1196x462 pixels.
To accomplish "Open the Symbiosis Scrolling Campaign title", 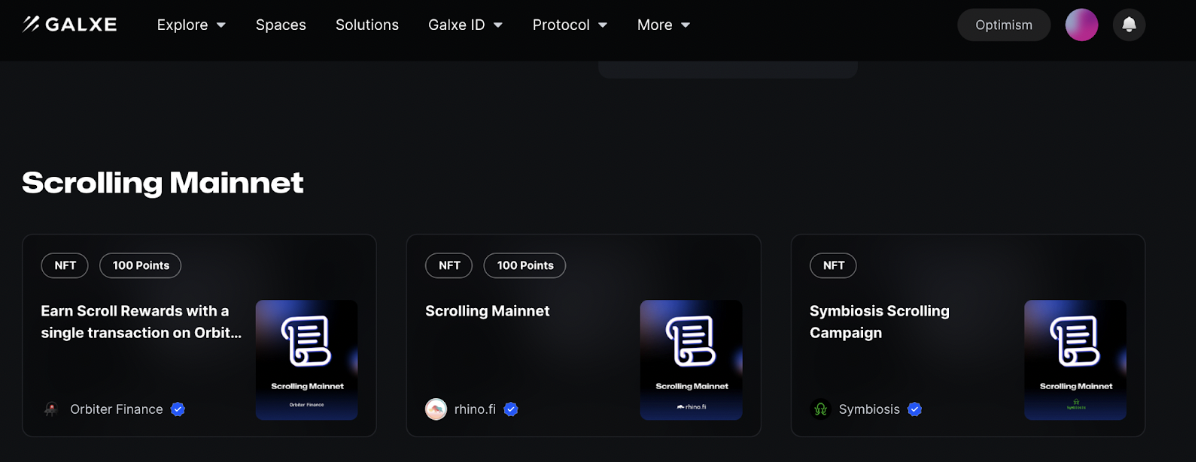I will [879, 322].
